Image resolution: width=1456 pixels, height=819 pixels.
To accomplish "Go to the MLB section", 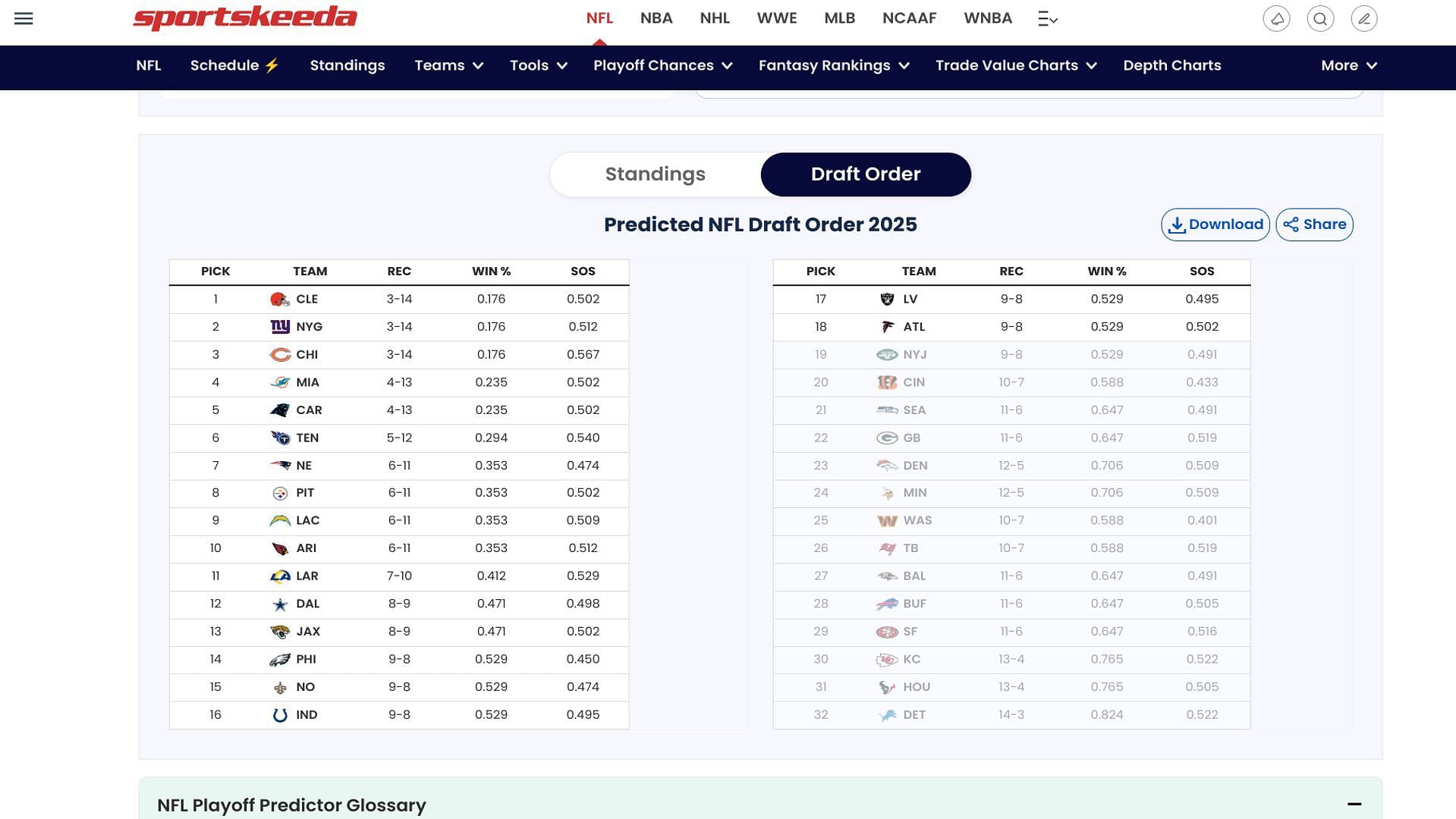I will 840,18.
